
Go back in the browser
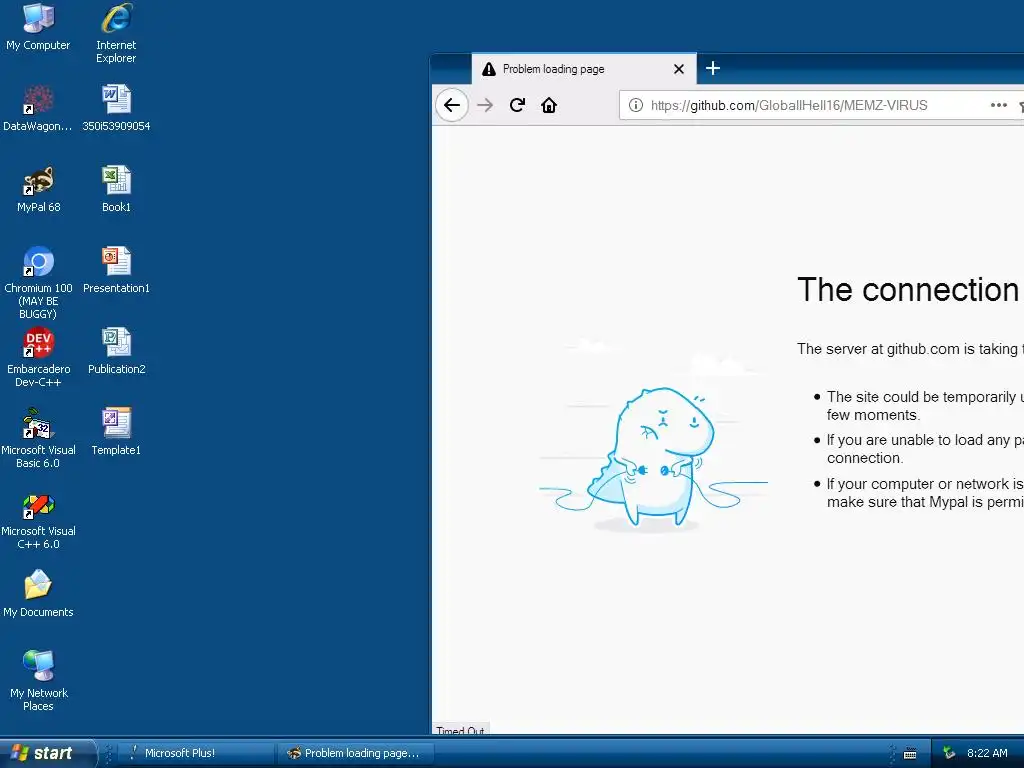[452, 105]
